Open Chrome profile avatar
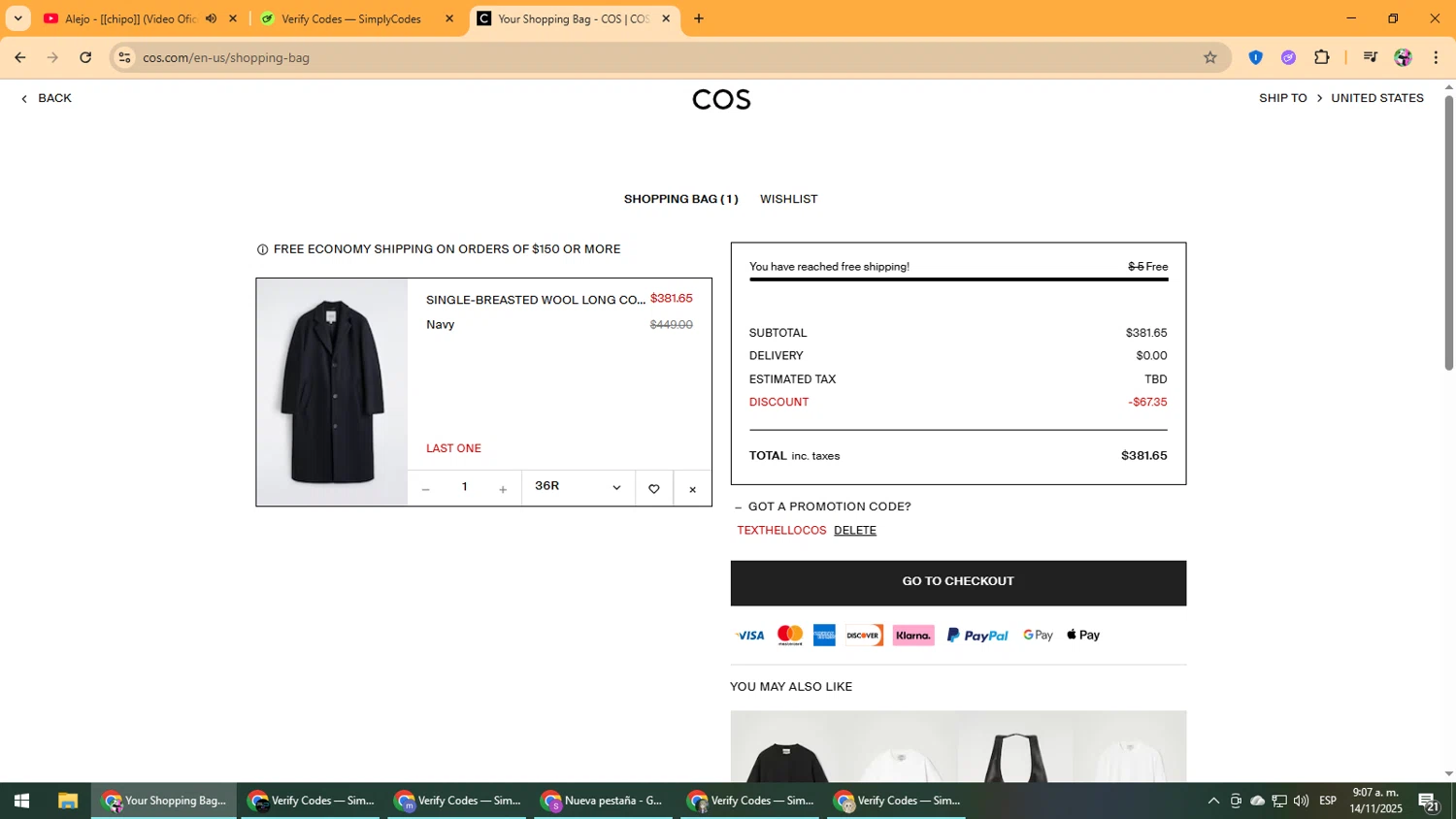 coord(1403,57)
